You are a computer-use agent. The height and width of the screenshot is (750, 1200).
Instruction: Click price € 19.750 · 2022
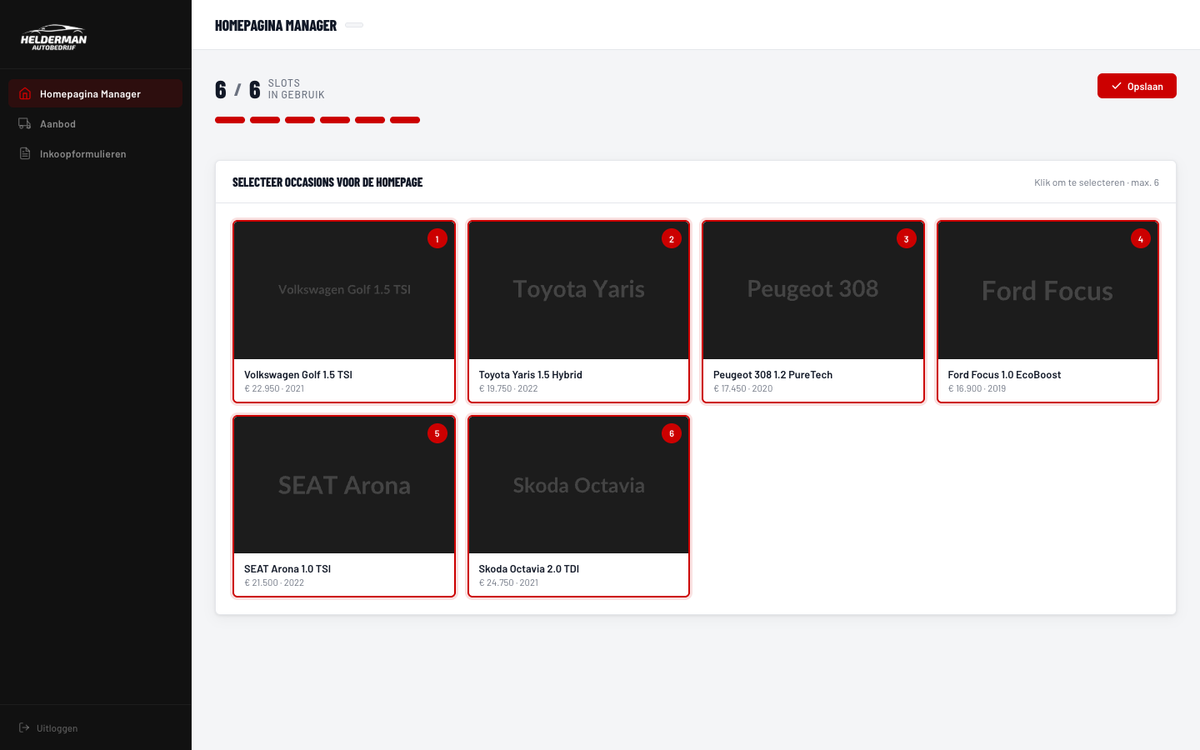(x=509, y=388)
